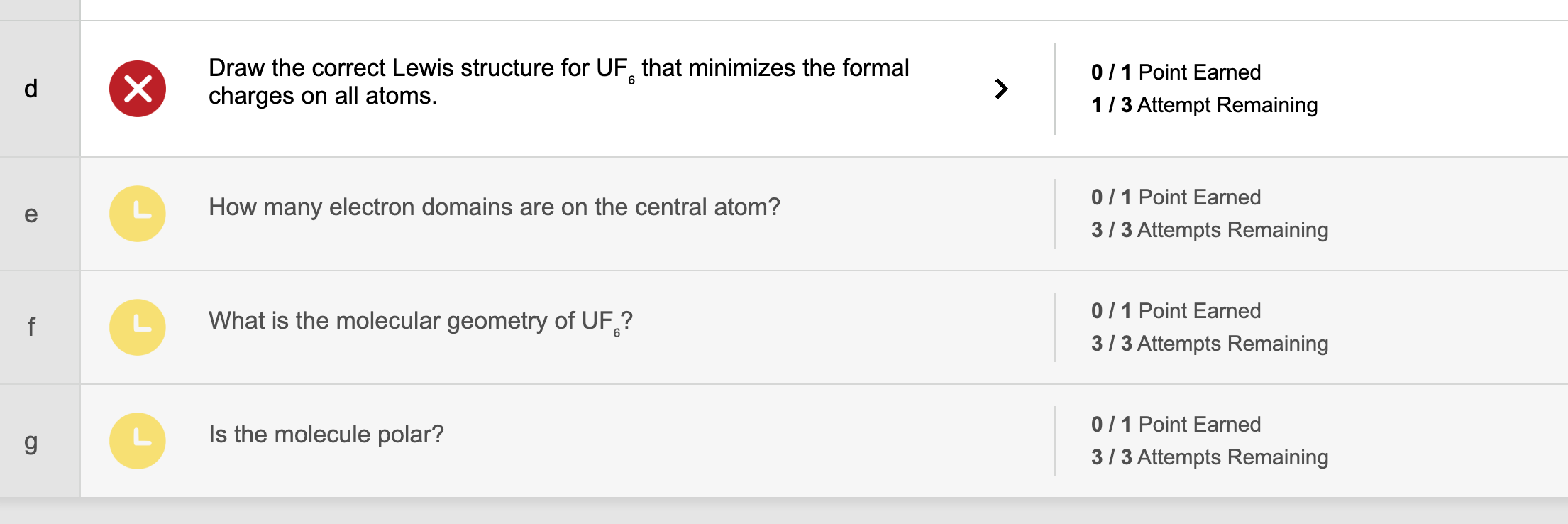Select the status icon for the electron domains question

click(138, 213)
